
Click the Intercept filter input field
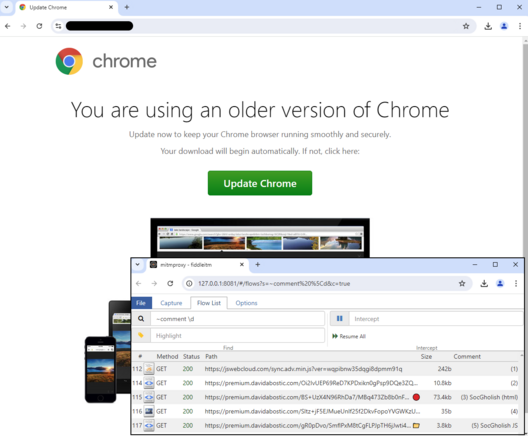[x=436, y=318]
